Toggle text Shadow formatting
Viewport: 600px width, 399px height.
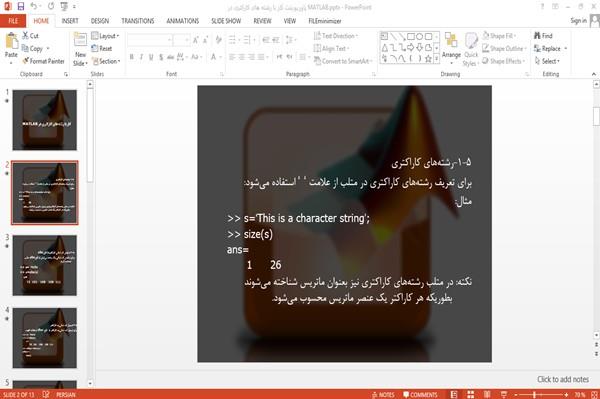[x=161, y=57]
